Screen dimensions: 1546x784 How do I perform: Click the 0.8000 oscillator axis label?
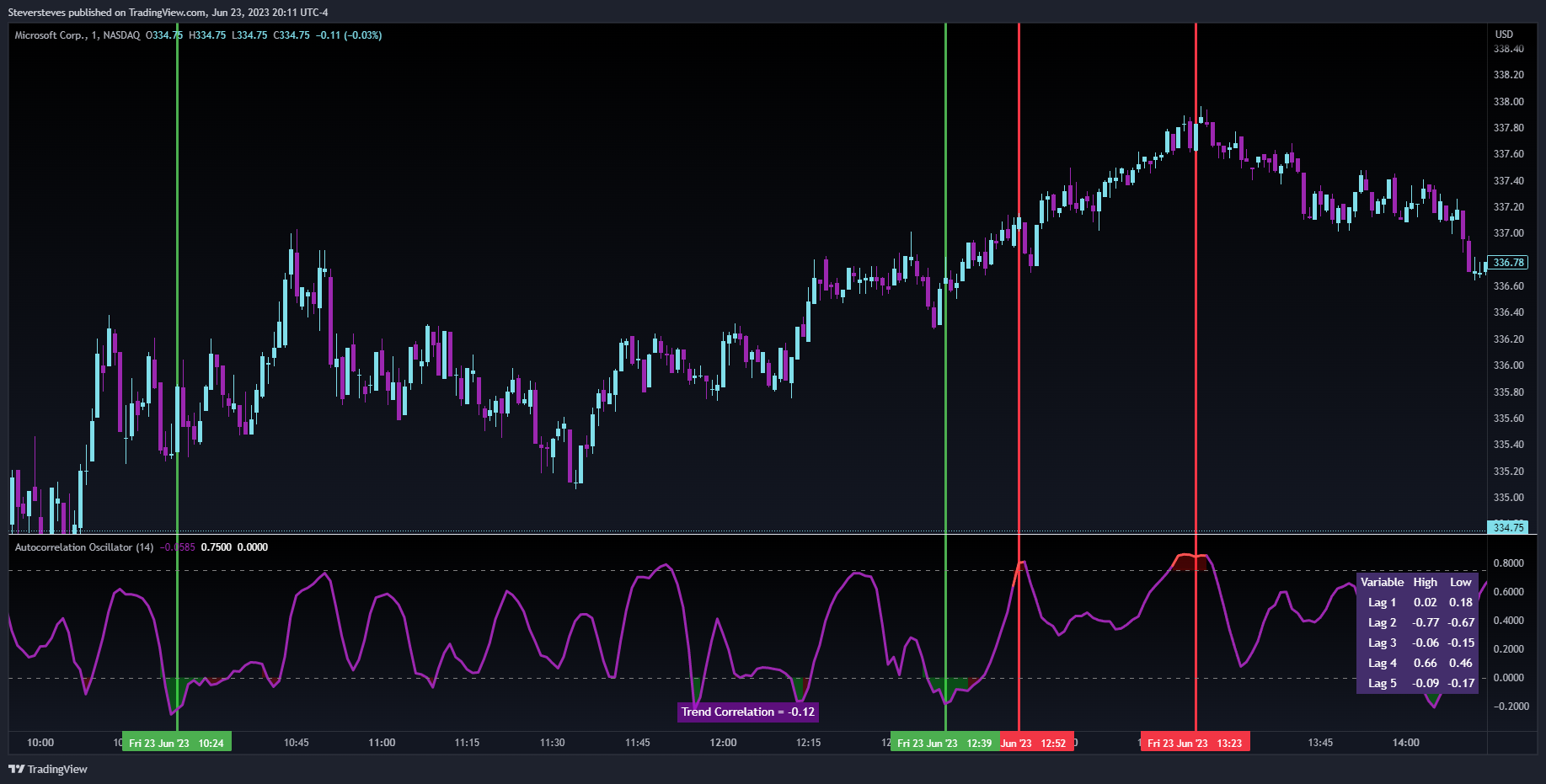click(x=1508, y=563)
